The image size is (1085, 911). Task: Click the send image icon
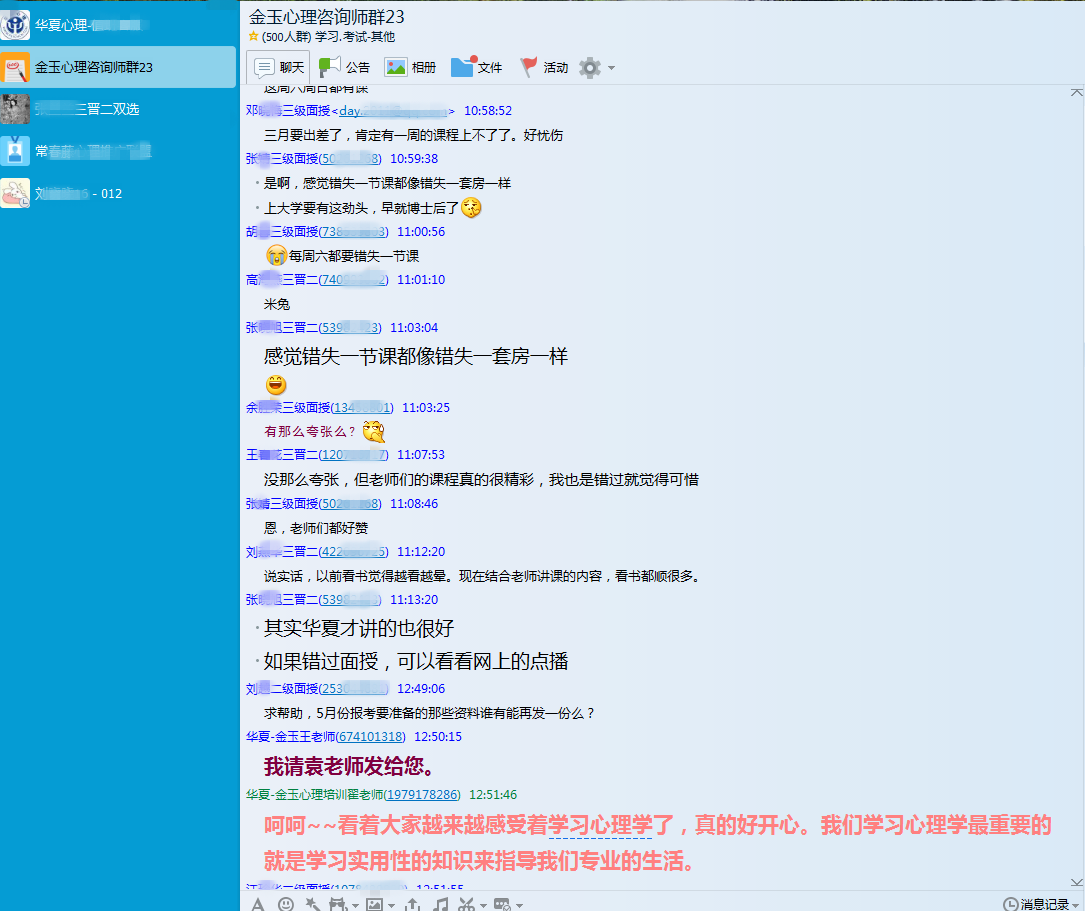tap(374, 904)
